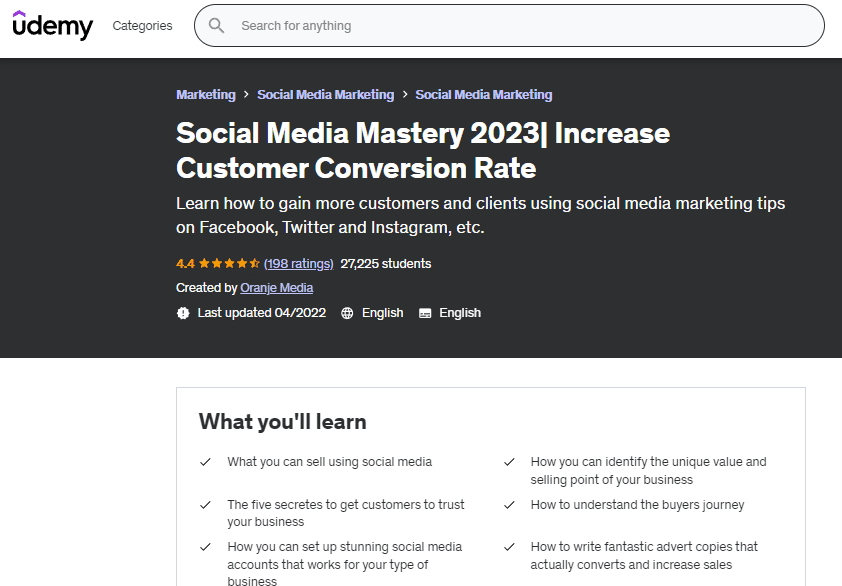The height and width of the screenshot is (586, 842).
Task: Click the course title heading
Action: point(423,150)
